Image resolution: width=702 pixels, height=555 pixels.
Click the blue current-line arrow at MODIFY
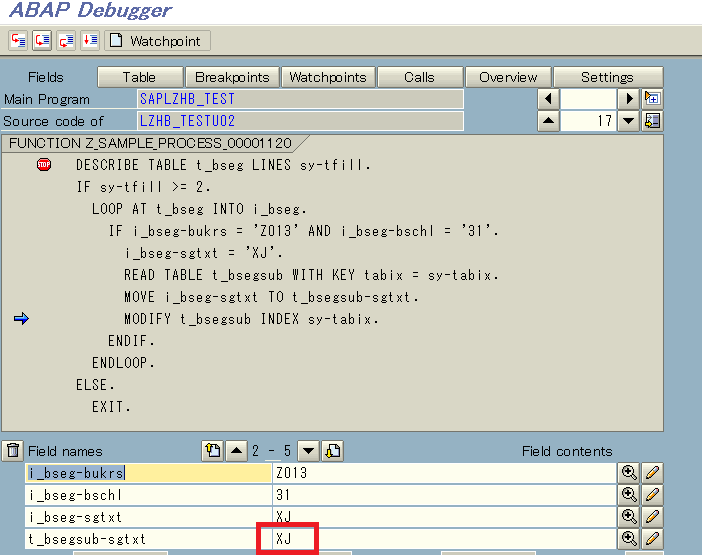click(21, 319)
